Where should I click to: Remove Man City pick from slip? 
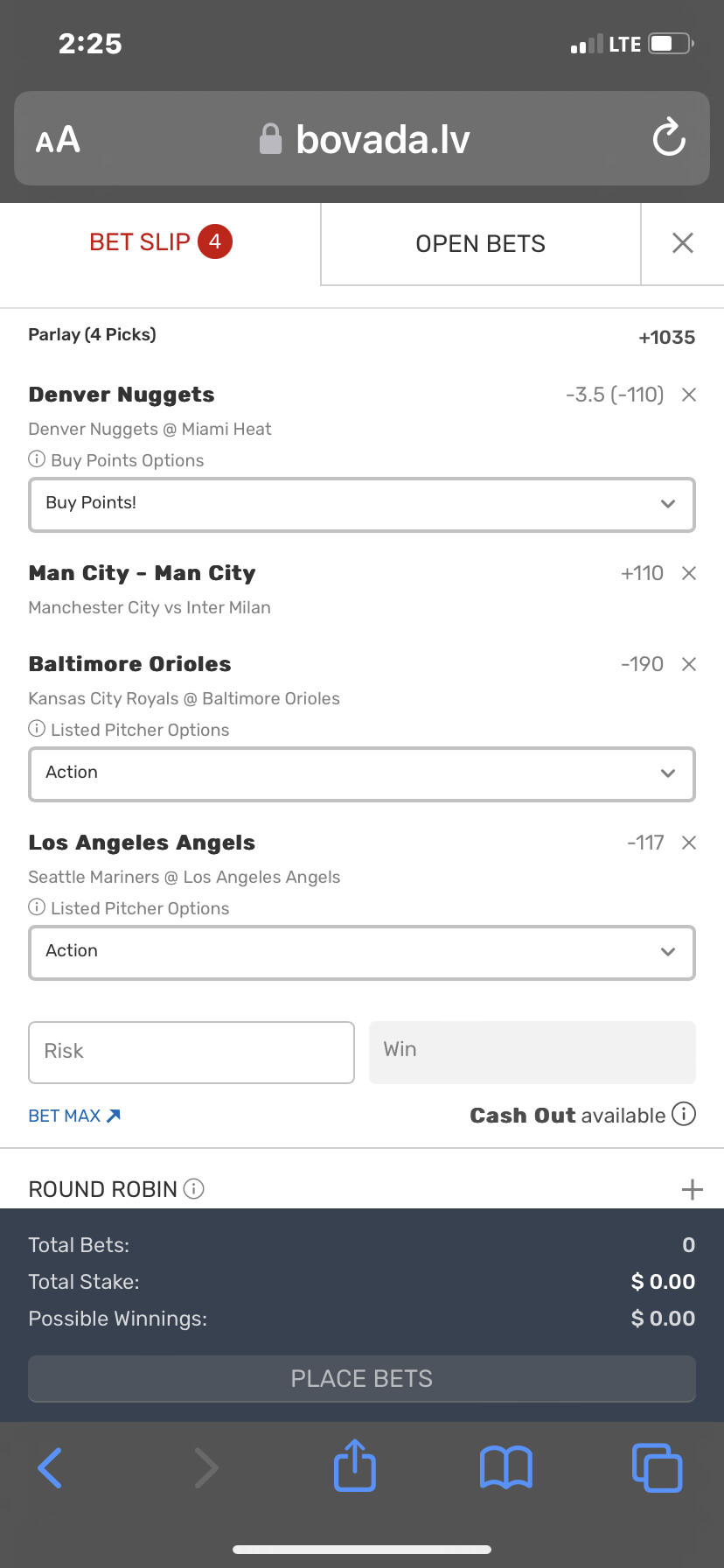[689, 573]
